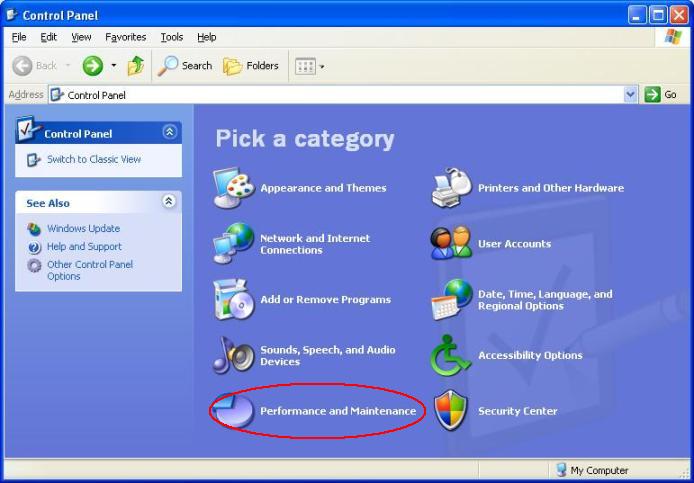Click the User Accounts text link
The image size is (694, 483).
point(514,244)
